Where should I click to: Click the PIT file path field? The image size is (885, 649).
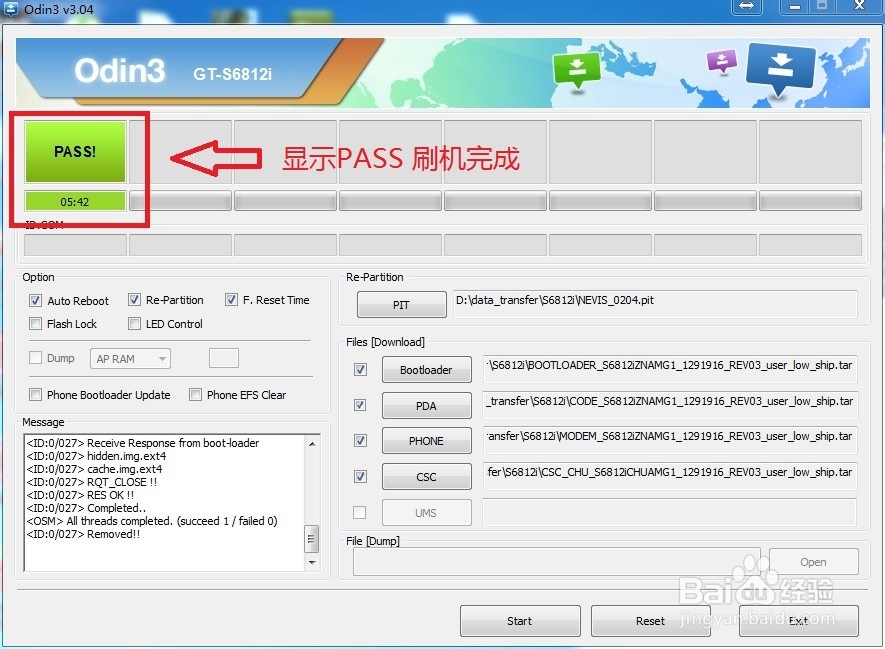655,304
